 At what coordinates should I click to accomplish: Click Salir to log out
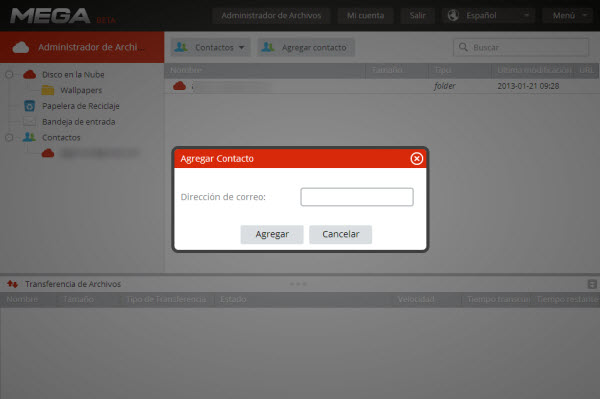[x=417, y=16]
